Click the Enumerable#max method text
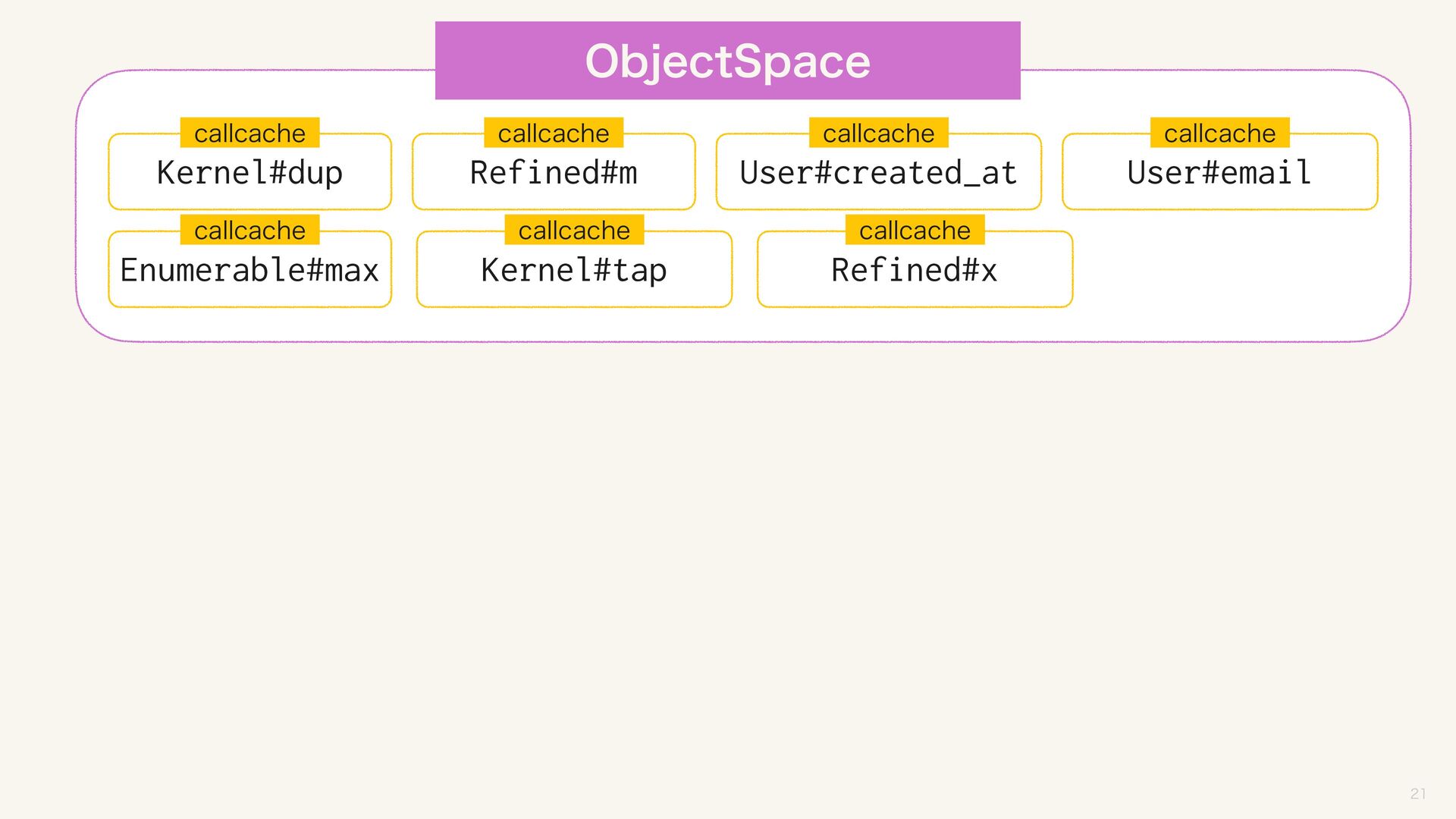The image size is (1456, 819). (x=249, y=270)
